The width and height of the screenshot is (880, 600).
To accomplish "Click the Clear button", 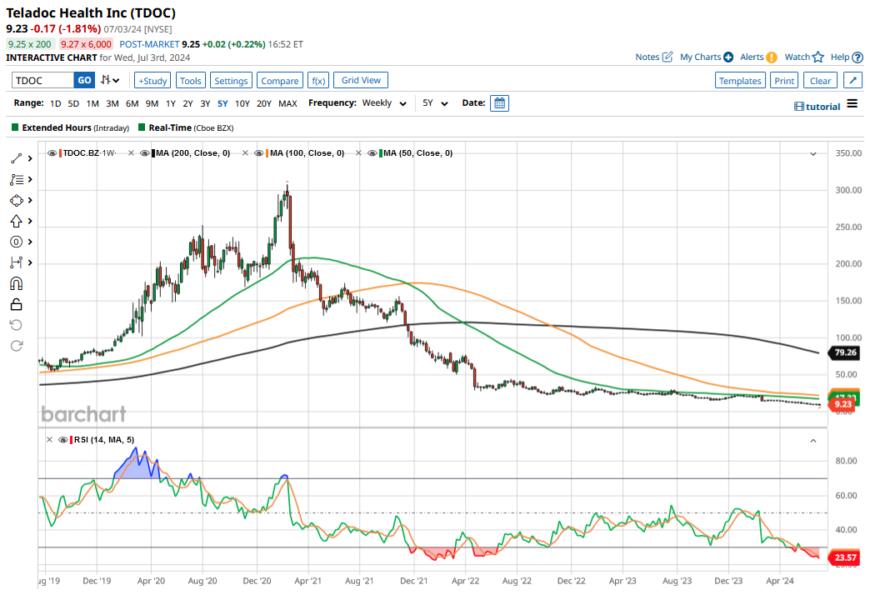I will pyautogui.click(x=820, y=80).
